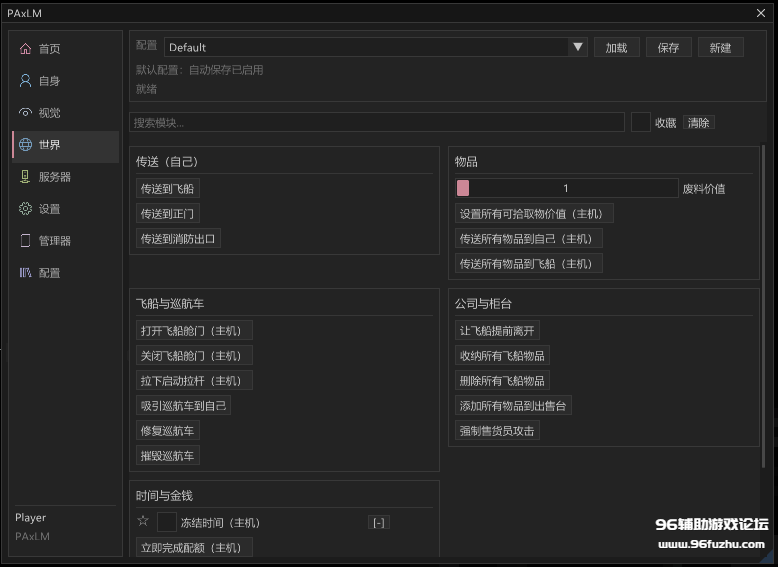Favorite 冻结时间 with the star icon
The height and width of the screenshot is (567, 778).
point(143,521)
